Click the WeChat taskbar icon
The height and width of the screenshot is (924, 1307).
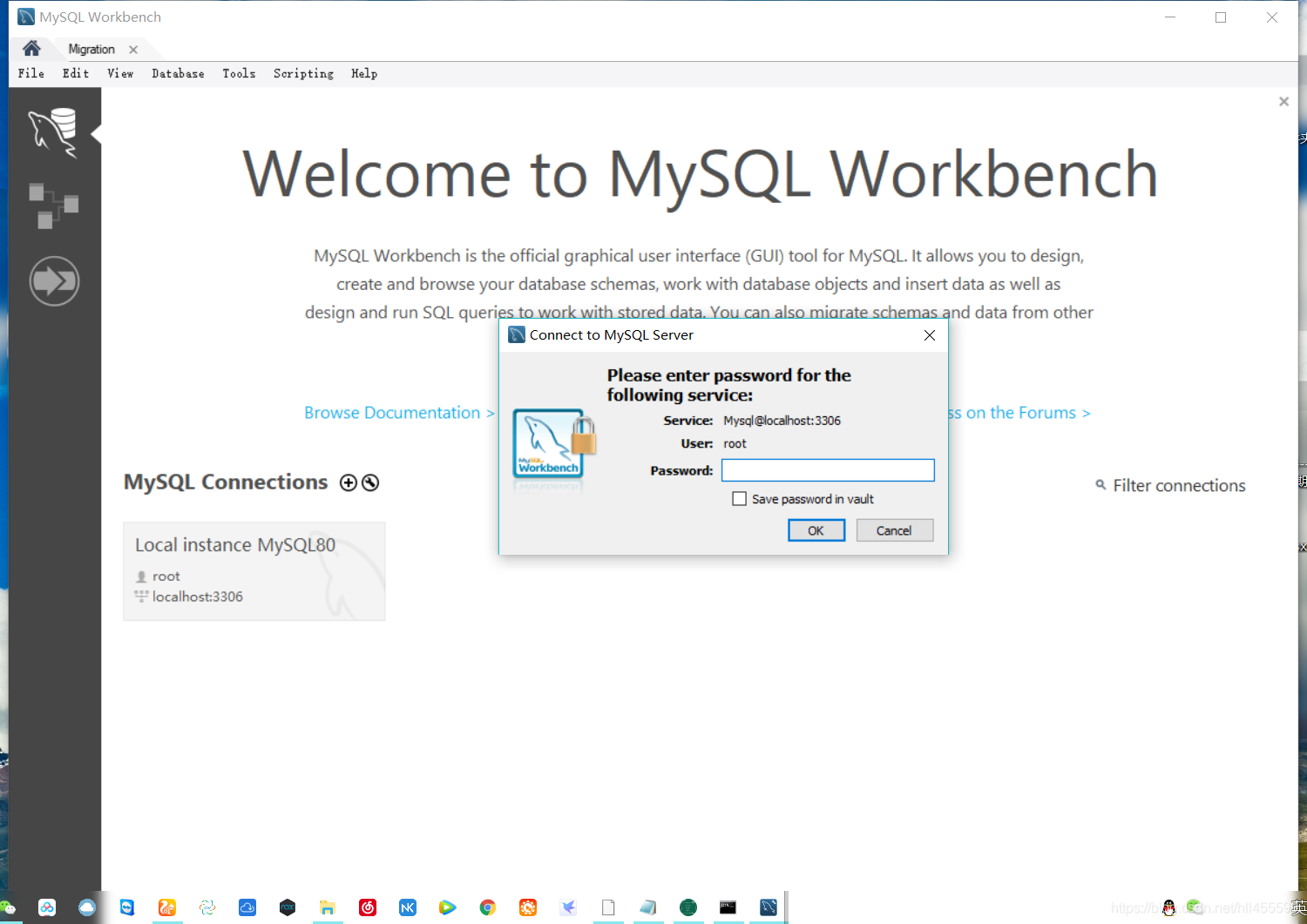[x=8, y=907]
